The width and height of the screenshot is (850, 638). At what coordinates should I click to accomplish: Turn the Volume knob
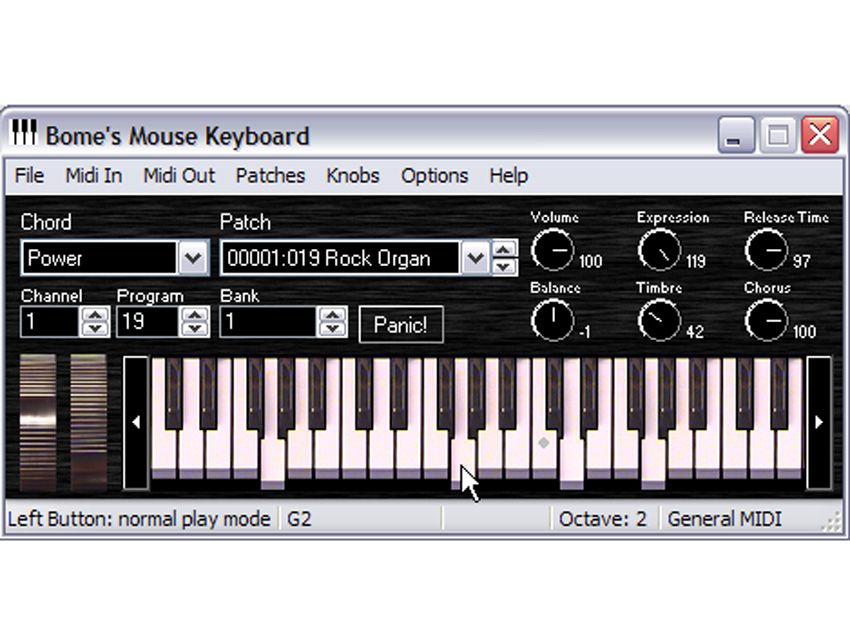click(553, 251)
